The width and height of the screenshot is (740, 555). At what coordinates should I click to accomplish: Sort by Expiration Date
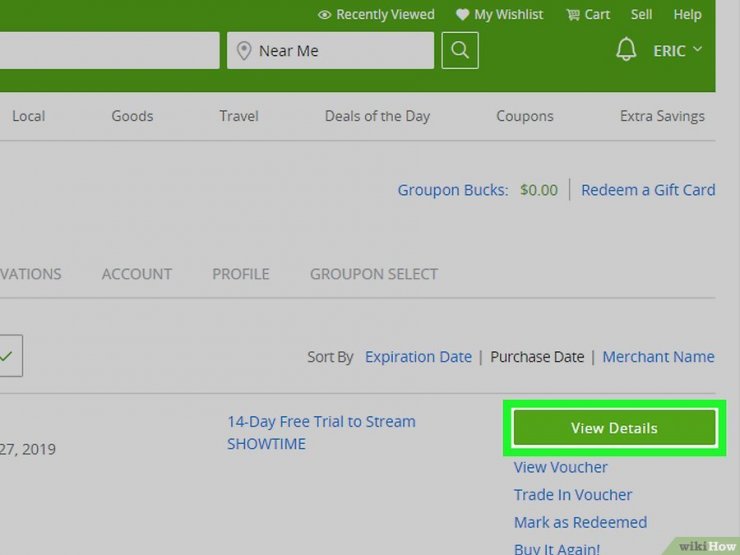tap(418, 357)
